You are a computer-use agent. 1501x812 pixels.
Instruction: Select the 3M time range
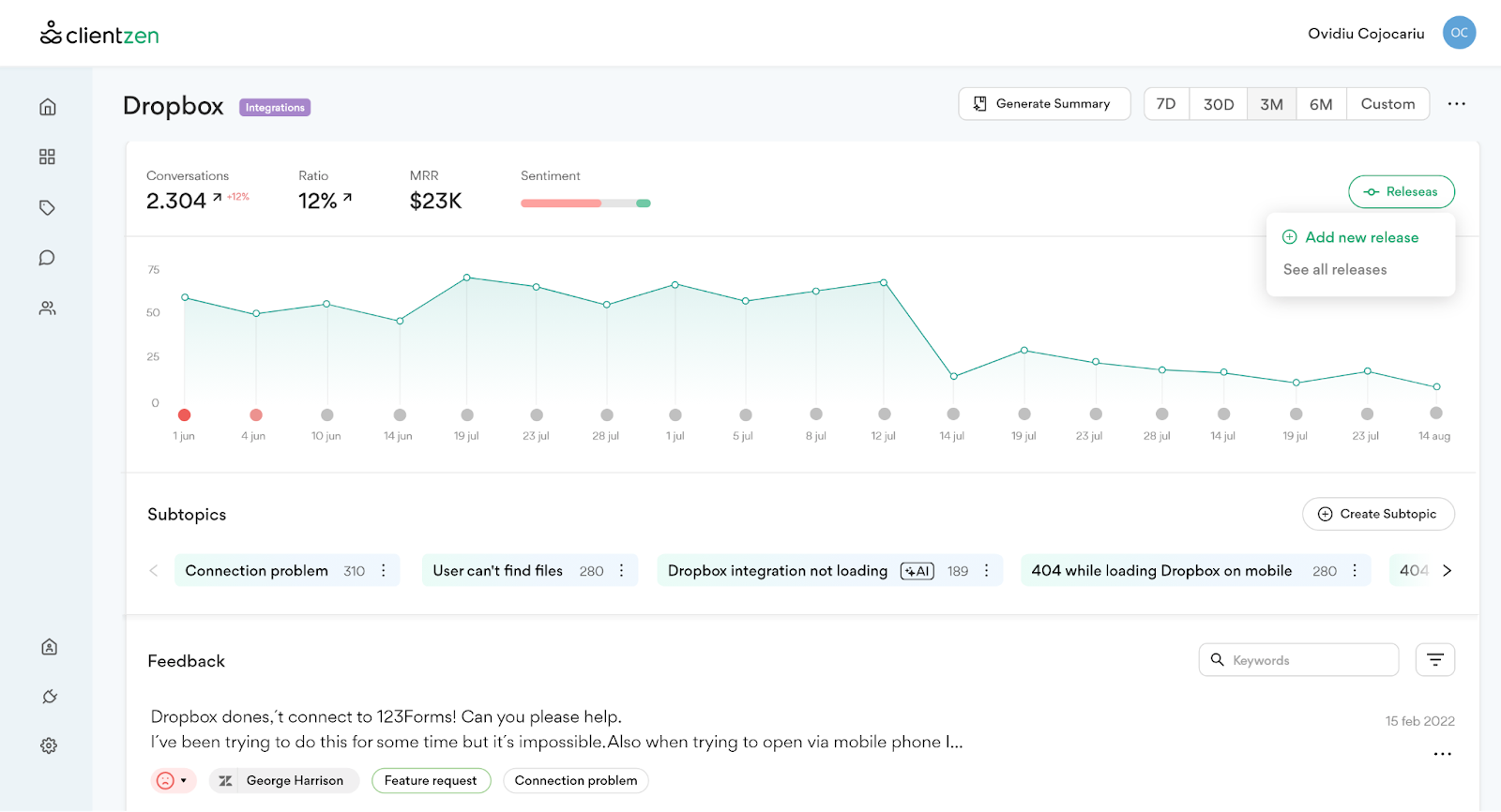coord(1271,104)
